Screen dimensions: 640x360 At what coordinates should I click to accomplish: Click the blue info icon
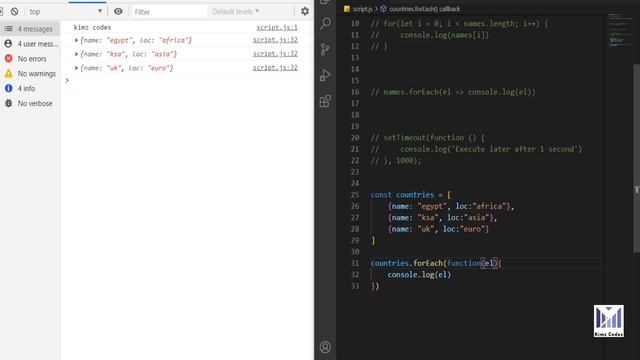point(9,88)
